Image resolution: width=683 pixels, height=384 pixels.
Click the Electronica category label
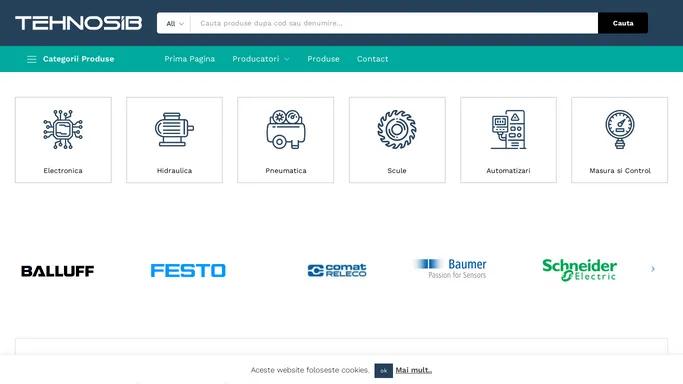click(x=63, y=171)
